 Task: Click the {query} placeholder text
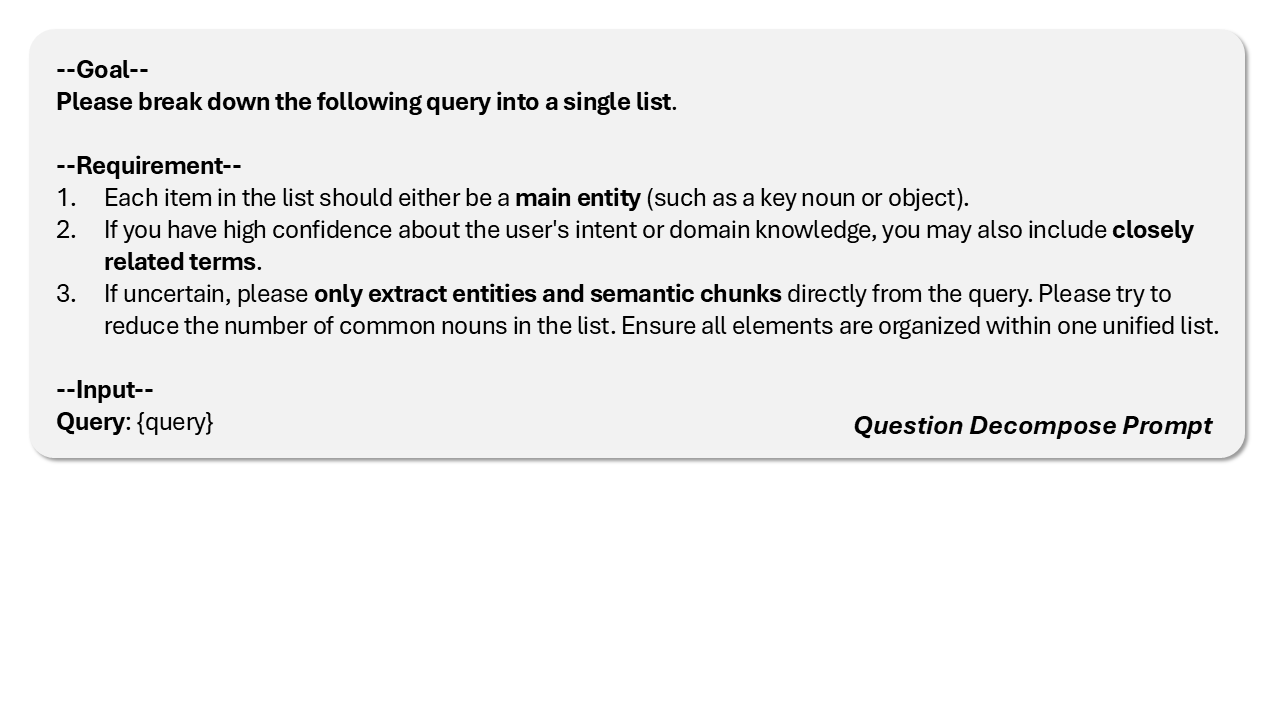pos(175,422)
